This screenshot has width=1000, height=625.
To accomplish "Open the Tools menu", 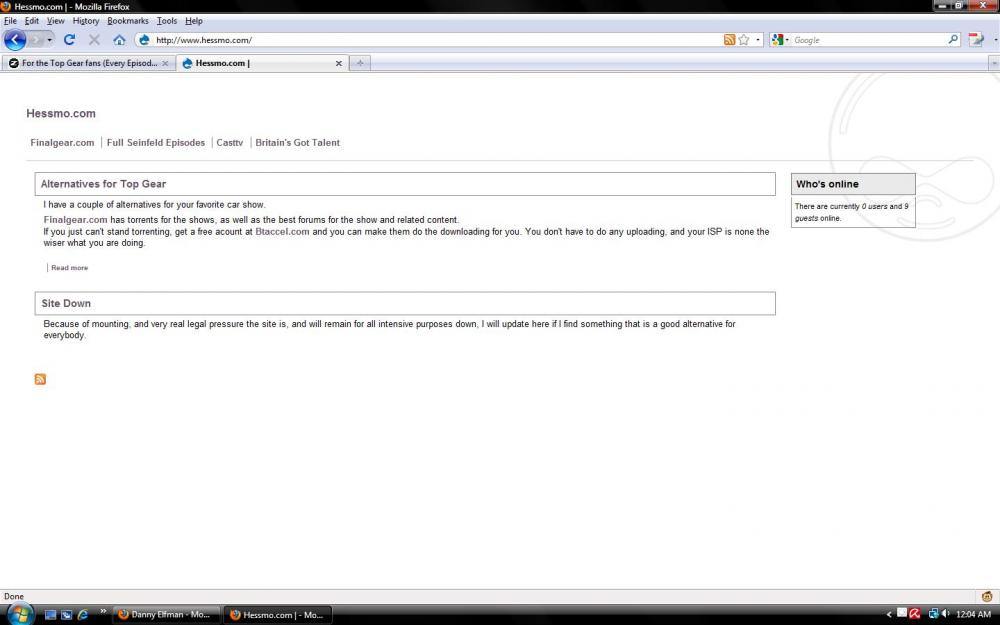I will click(x=167, y=20).
